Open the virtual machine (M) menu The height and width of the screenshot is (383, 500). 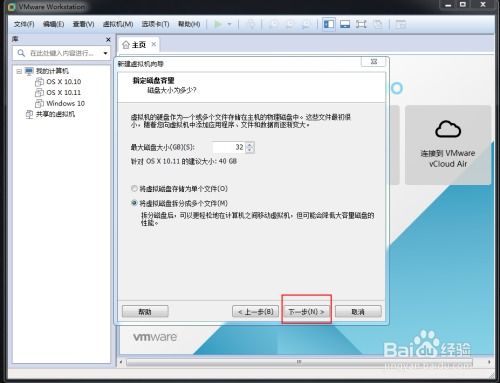pyautogui.click(x=118, y=24)
